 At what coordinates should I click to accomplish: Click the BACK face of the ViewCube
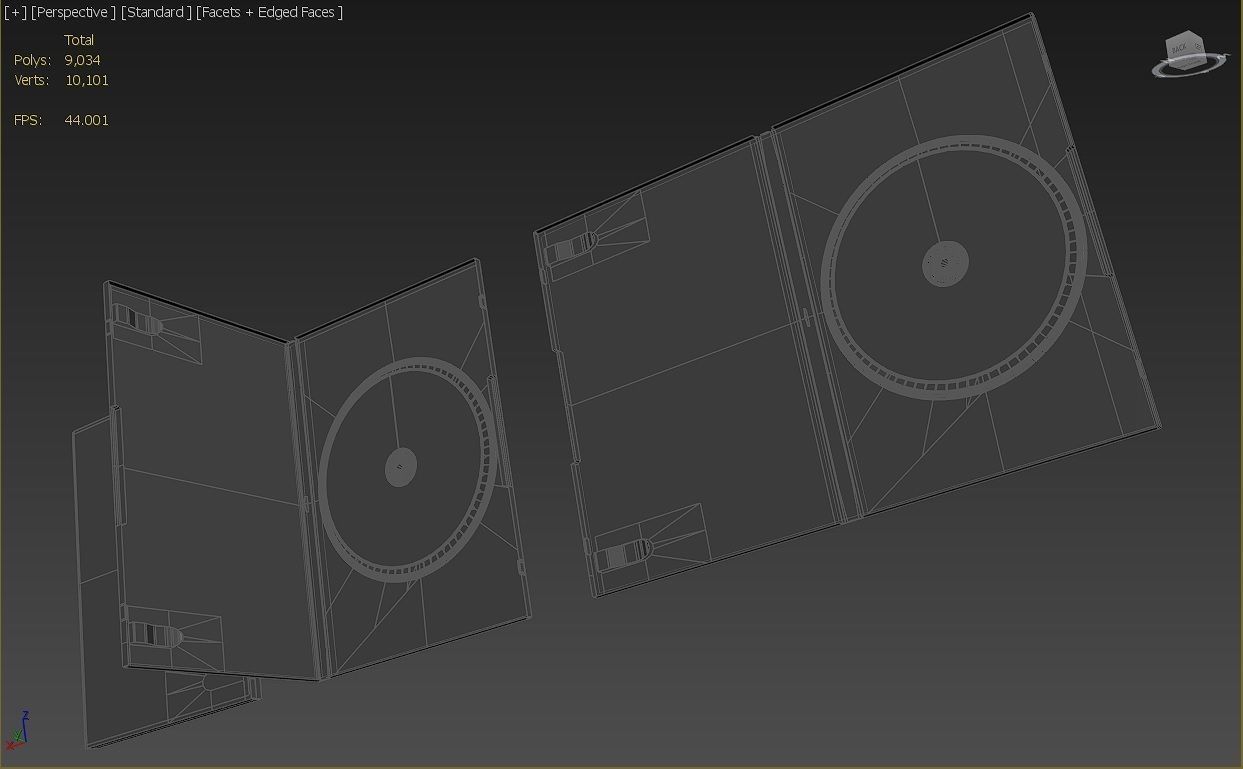1180,46
